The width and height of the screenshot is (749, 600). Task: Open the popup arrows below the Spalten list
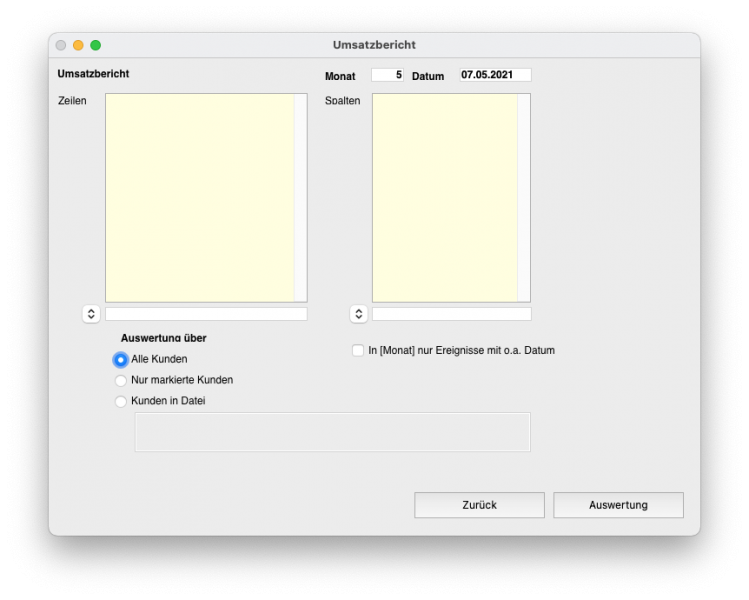point(358,314)
